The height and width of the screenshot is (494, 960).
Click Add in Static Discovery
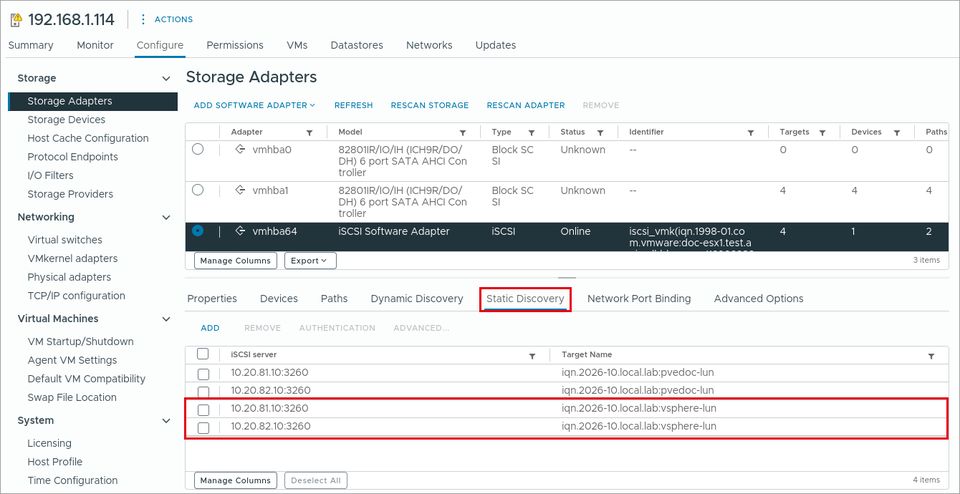(x=210, y=328)
